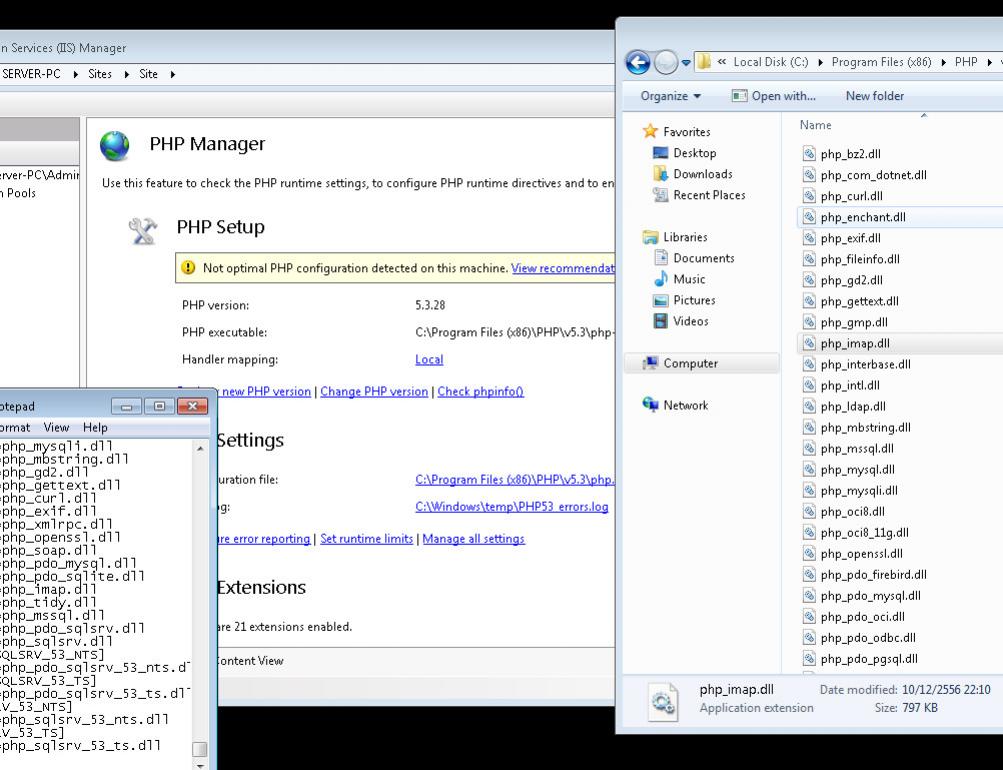
Task: Open the View menu in Notepad
Action: click(56, 428)
